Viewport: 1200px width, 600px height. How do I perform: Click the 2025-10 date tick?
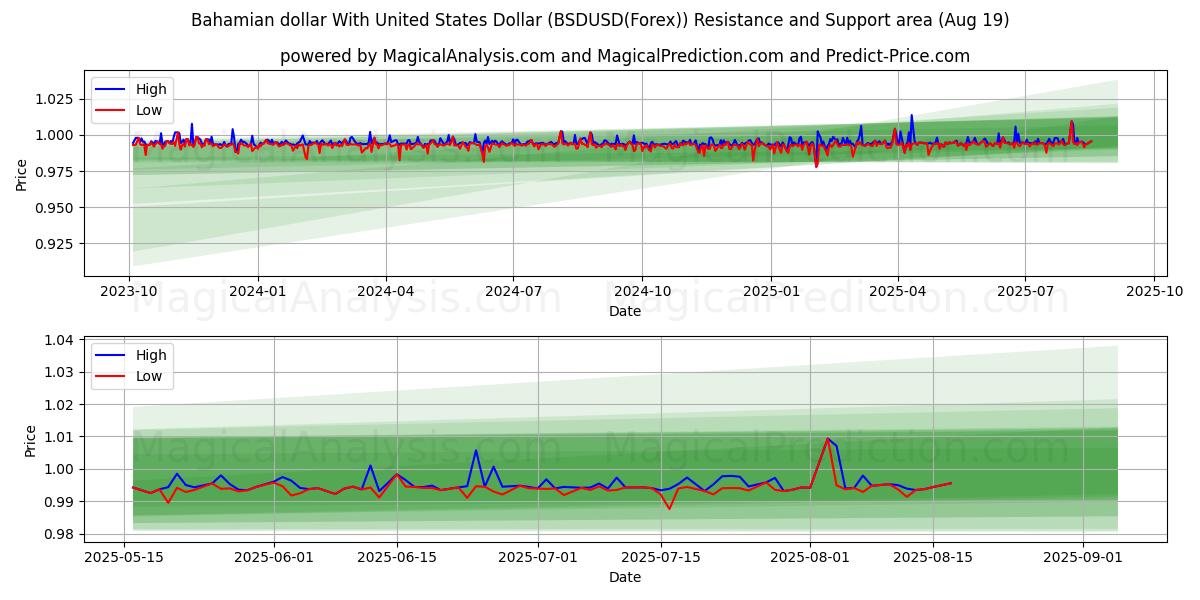[x=1154, y=292]
